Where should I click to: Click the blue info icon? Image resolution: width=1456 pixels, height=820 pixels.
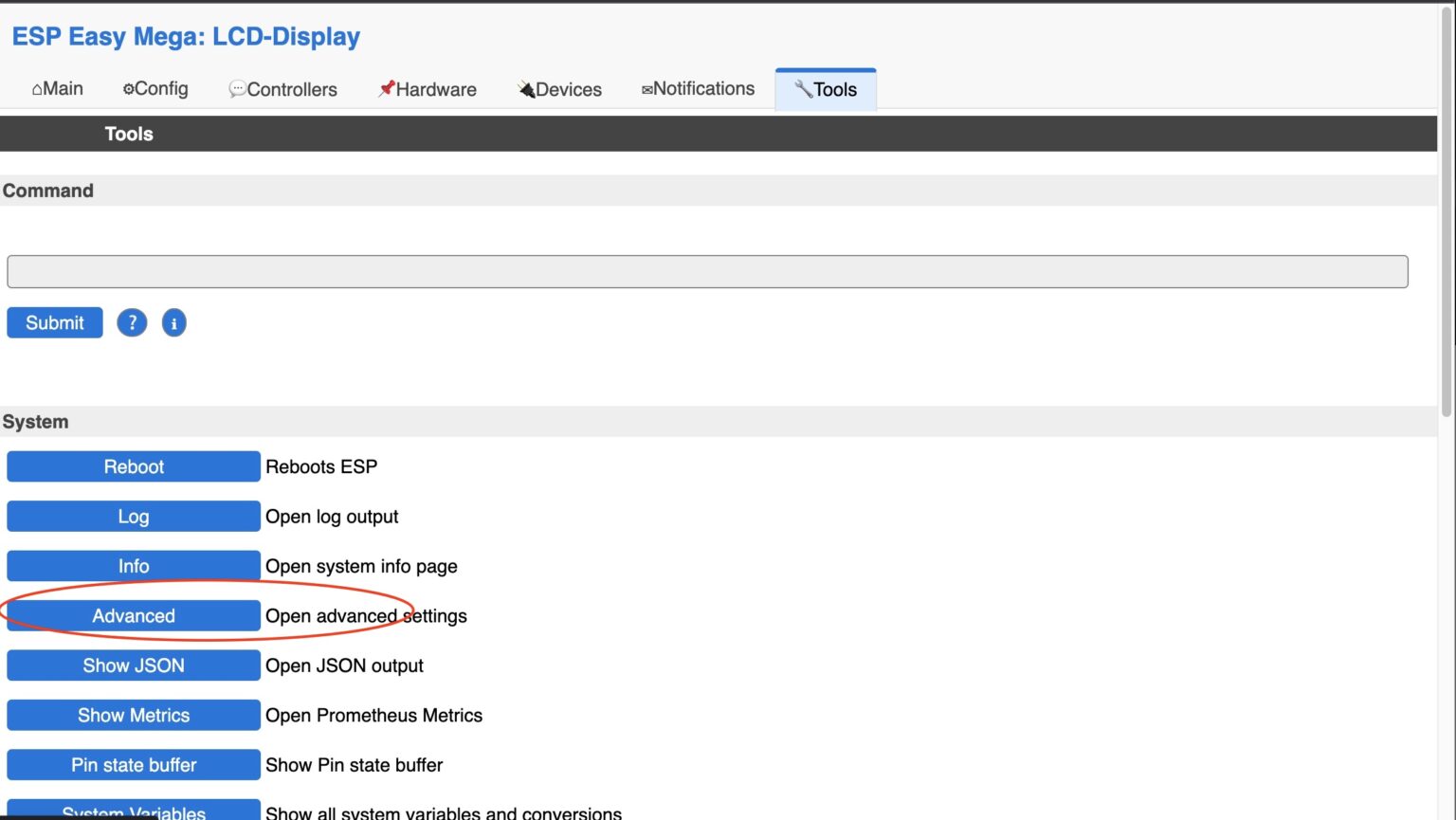(x=174, y=323)
